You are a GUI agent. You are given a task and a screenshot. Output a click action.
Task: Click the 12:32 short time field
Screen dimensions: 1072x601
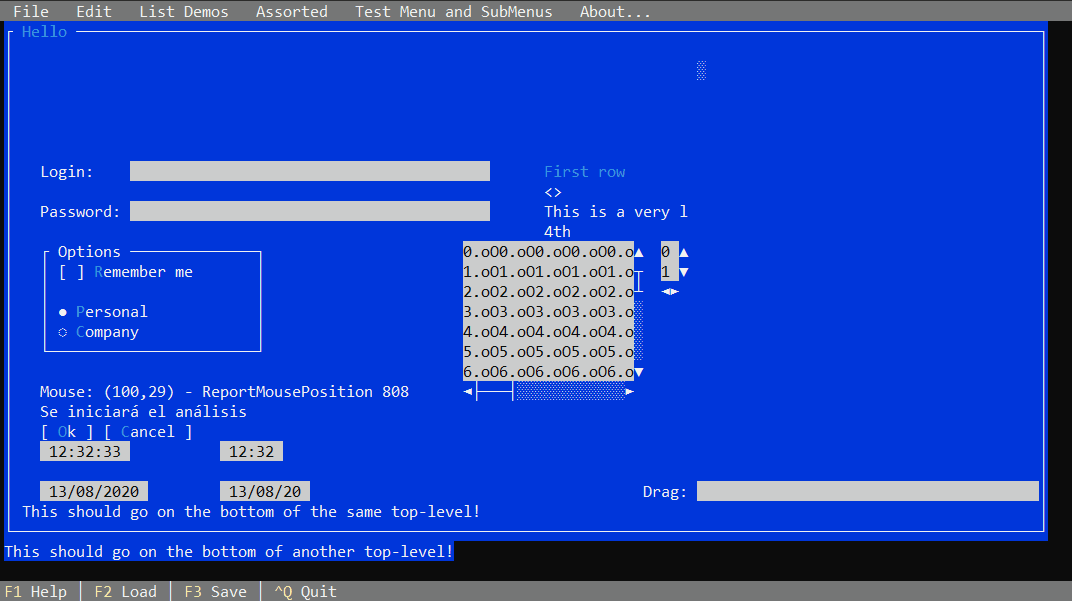point(252,451)
